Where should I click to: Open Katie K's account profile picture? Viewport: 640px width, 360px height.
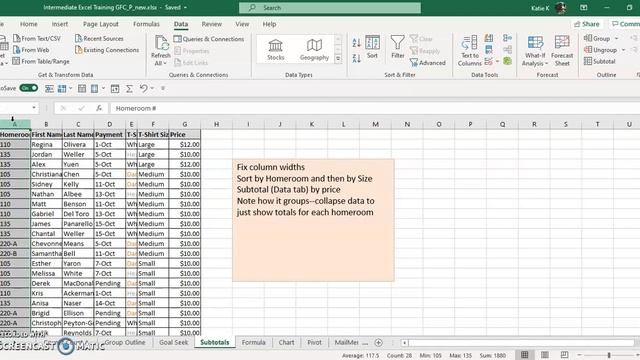coord(560,8)
